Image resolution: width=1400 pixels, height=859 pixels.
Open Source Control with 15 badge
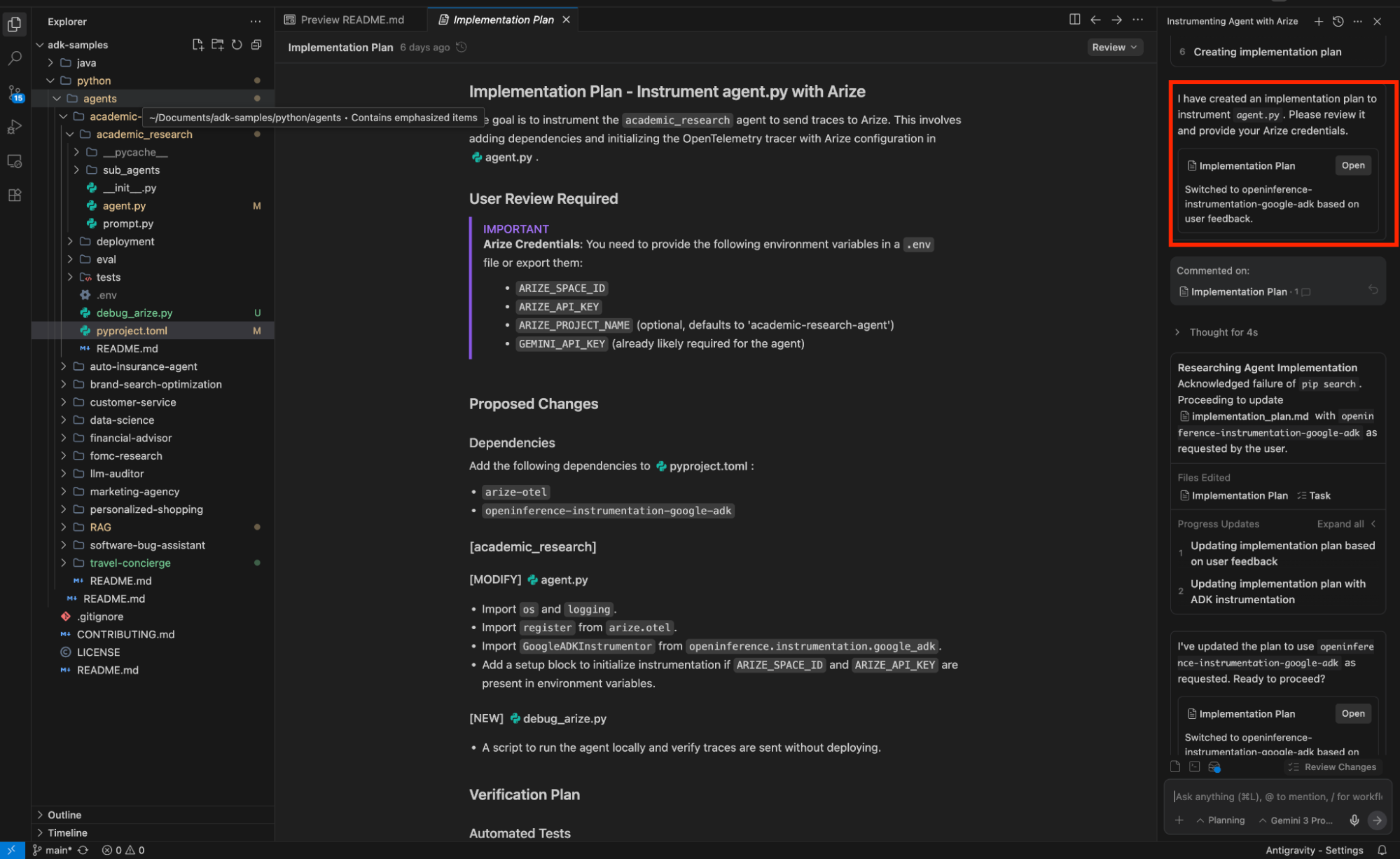click(15, 93)
